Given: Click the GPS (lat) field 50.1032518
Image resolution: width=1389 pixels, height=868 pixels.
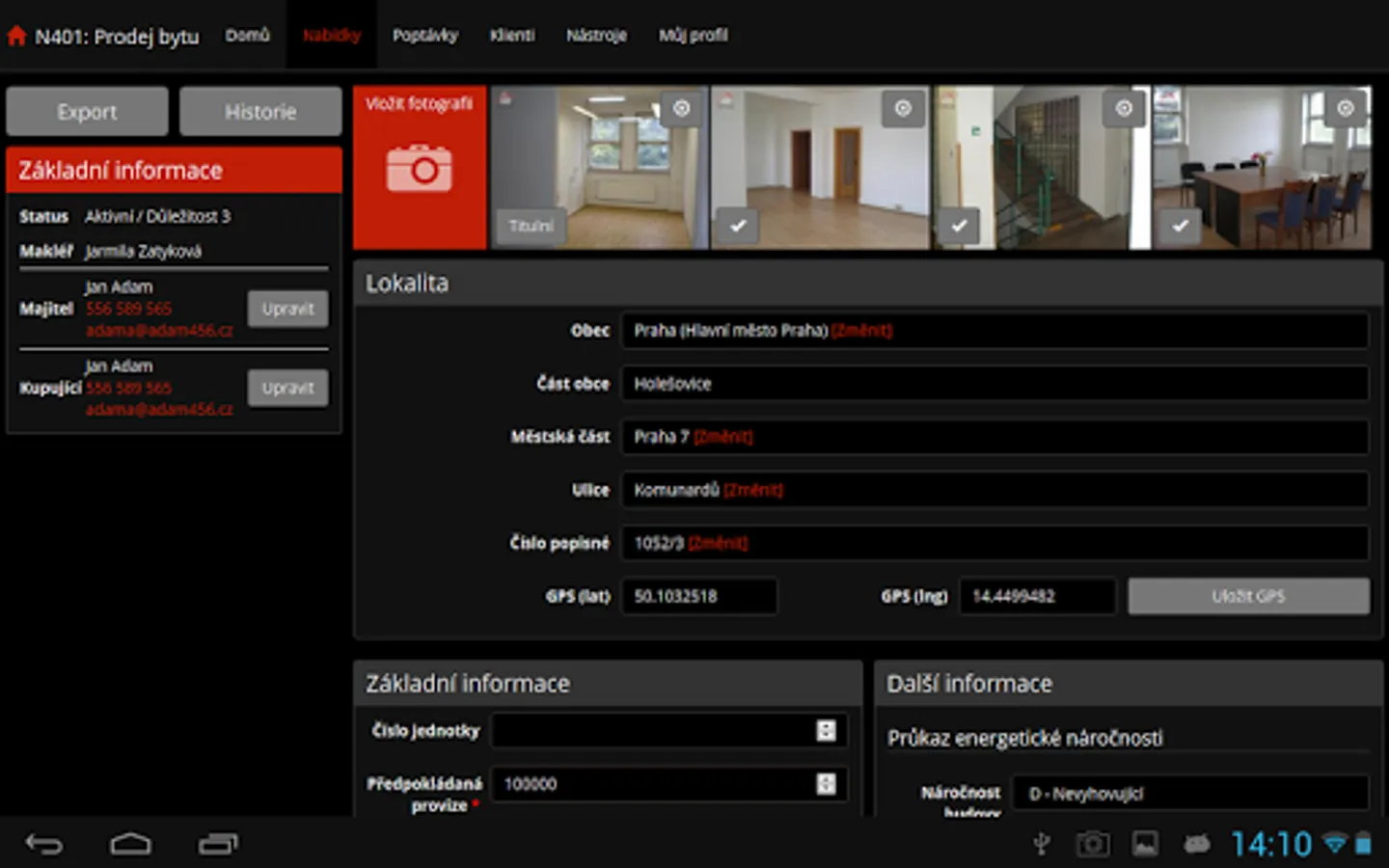Looking at the screenshot, I should (699, 596).
